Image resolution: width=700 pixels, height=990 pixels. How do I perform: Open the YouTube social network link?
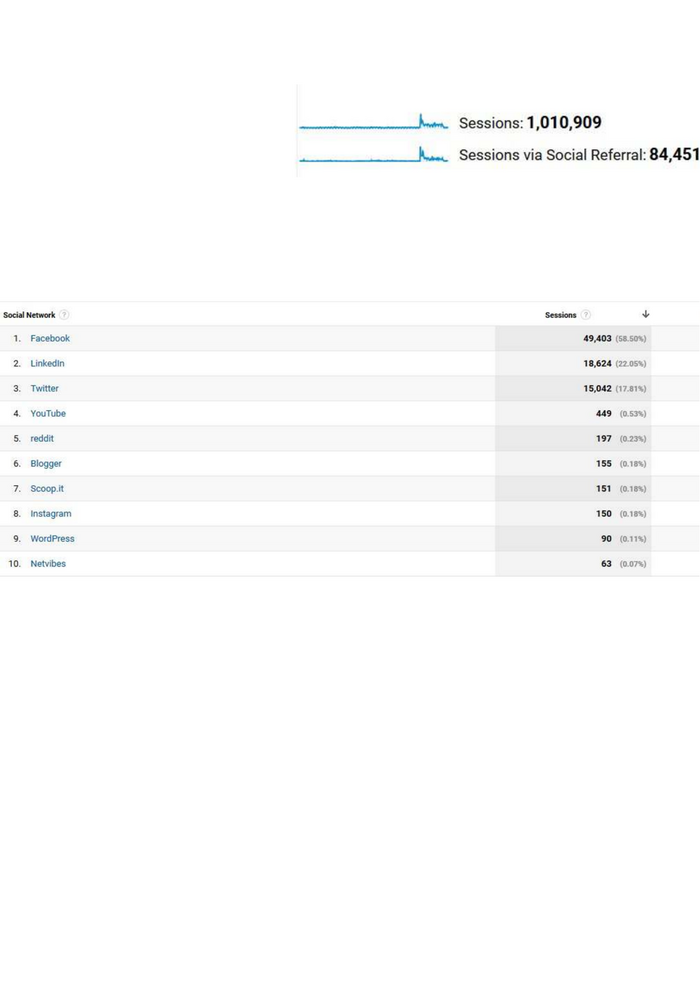(48, 414)
